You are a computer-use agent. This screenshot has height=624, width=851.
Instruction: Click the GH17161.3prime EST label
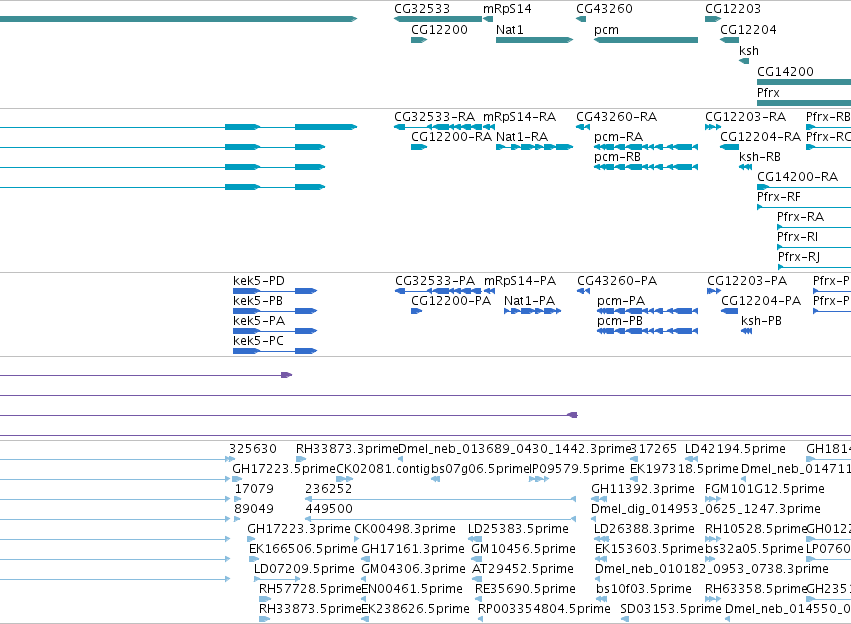coord(413,549)
